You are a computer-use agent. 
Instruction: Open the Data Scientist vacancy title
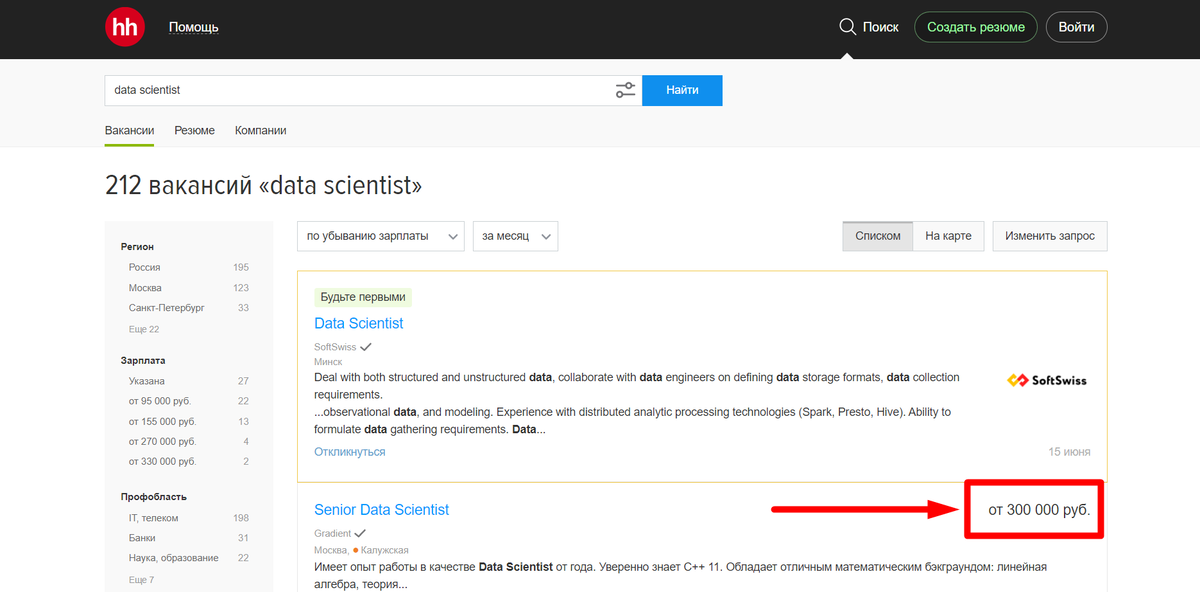359,323
